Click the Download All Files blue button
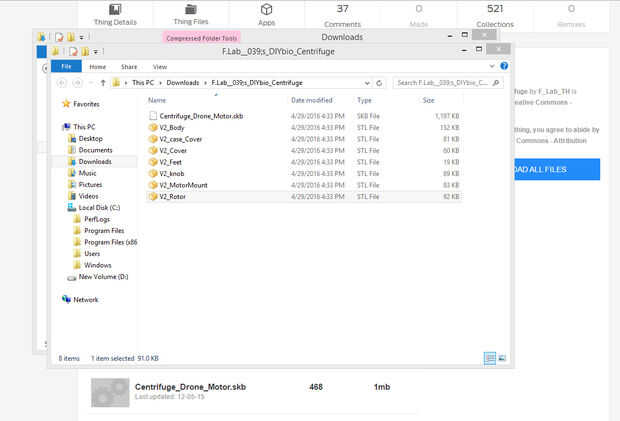 [557, 169]
